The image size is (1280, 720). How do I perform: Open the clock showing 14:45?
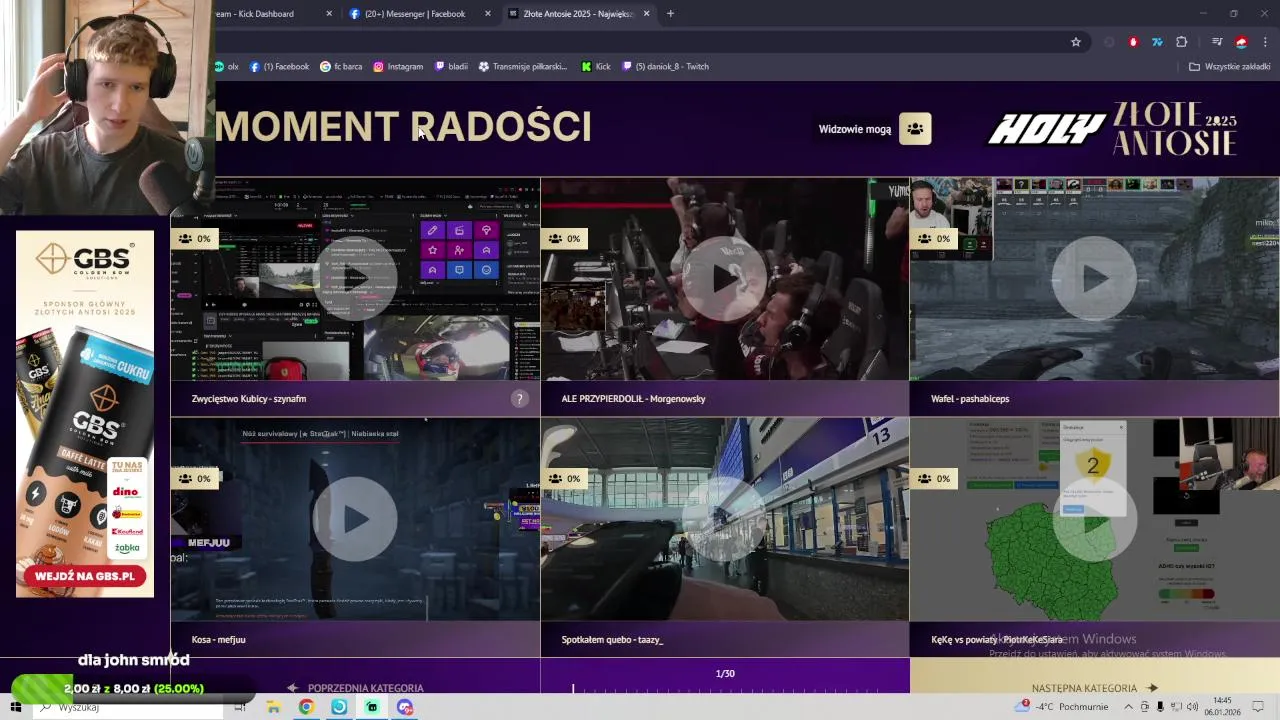click(x=1223, y=707)
